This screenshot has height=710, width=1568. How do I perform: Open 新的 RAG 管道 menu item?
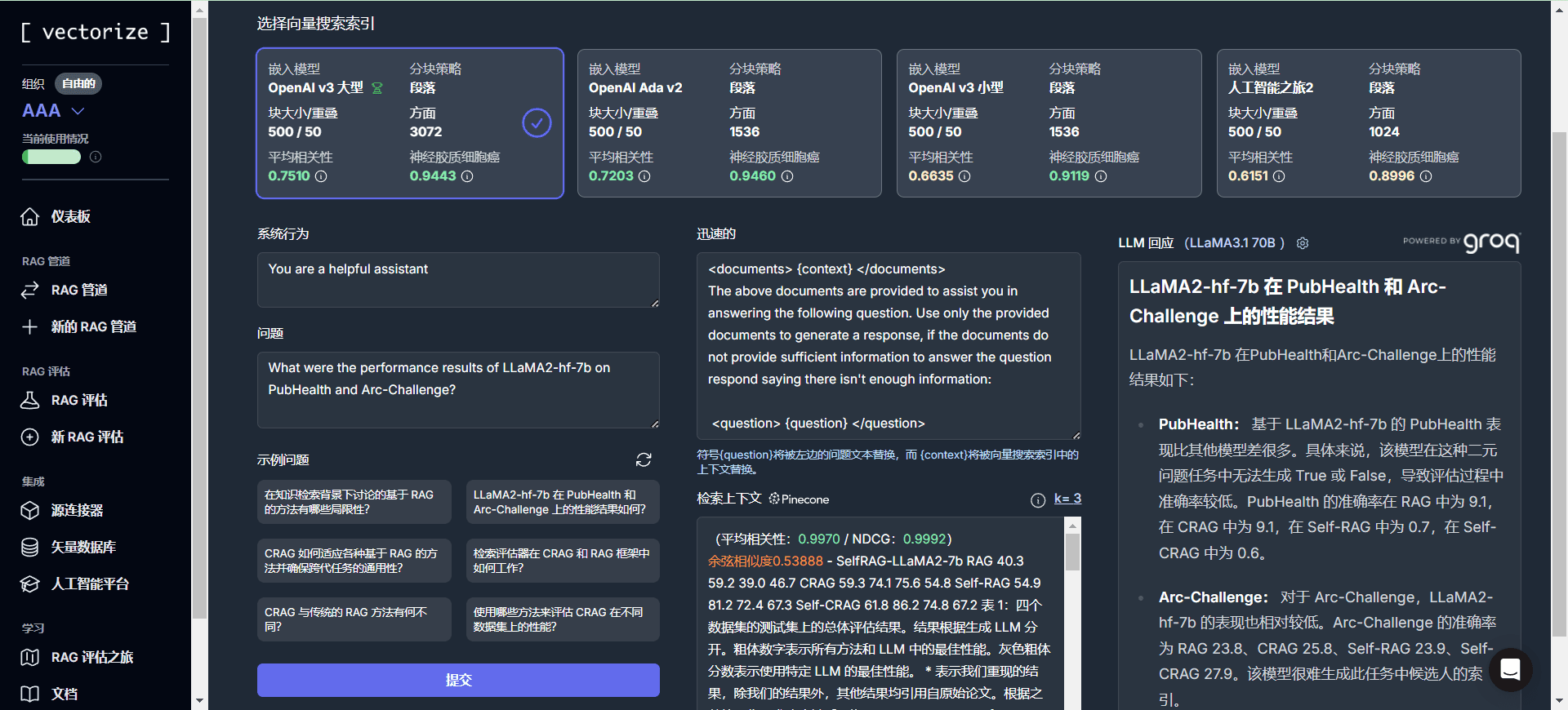click(93, 326)
